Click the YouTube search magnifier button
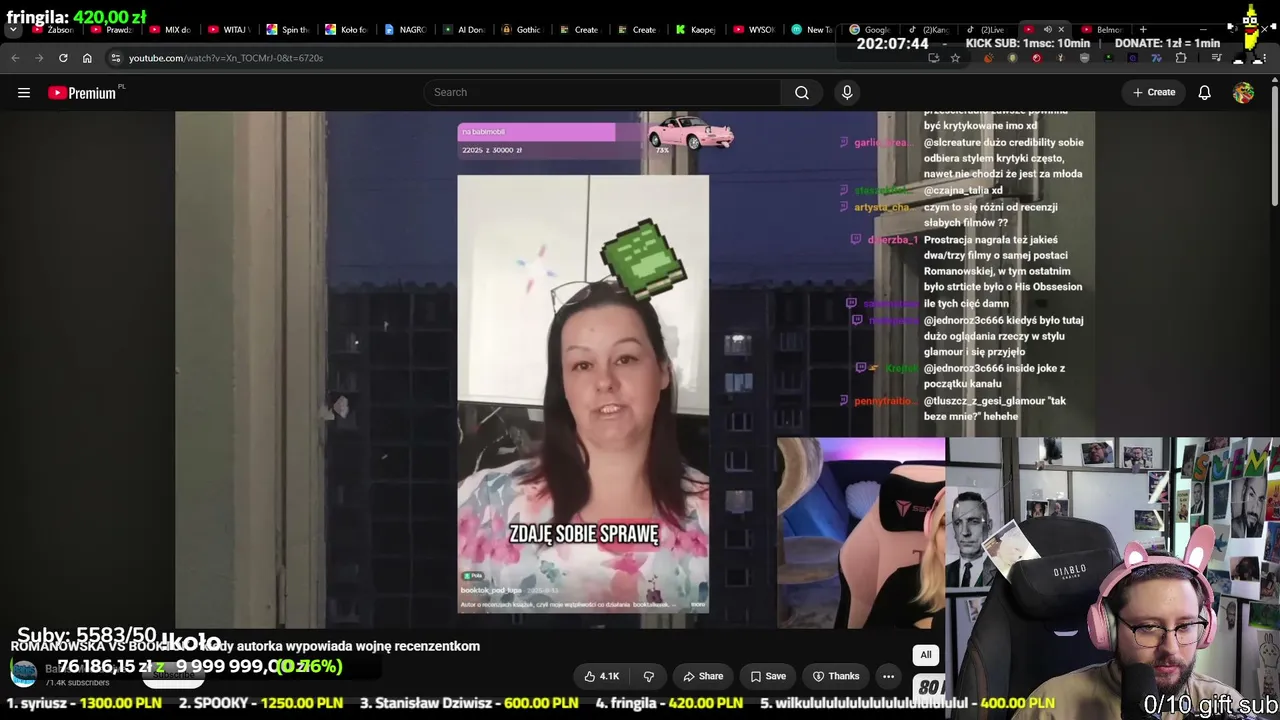 802,93
